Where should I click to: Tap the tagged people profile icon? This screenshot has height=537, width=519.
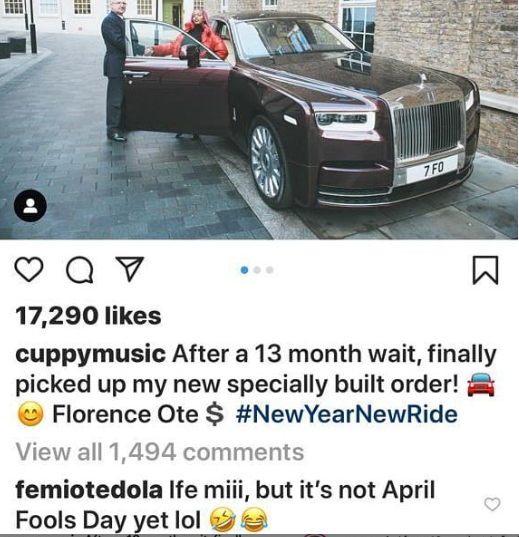pyautogui.click(x=30, y=206)
